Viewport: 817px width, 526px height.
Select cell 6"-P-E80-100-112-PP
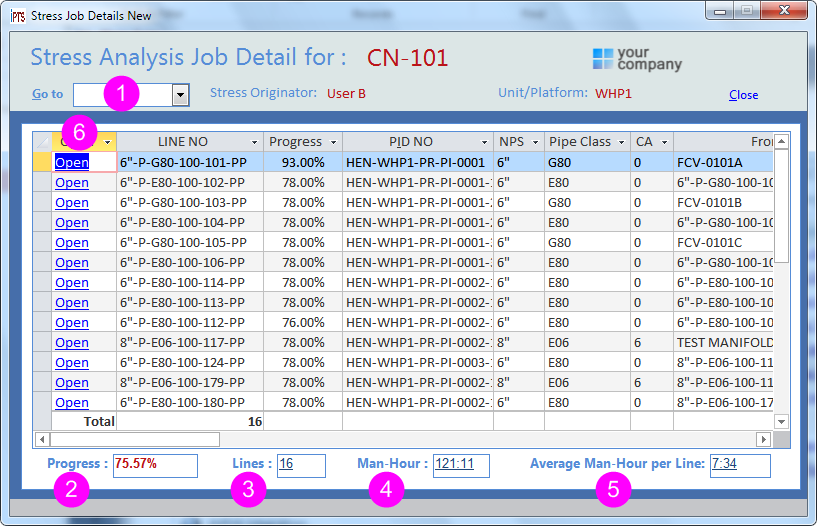click(190, 323)
